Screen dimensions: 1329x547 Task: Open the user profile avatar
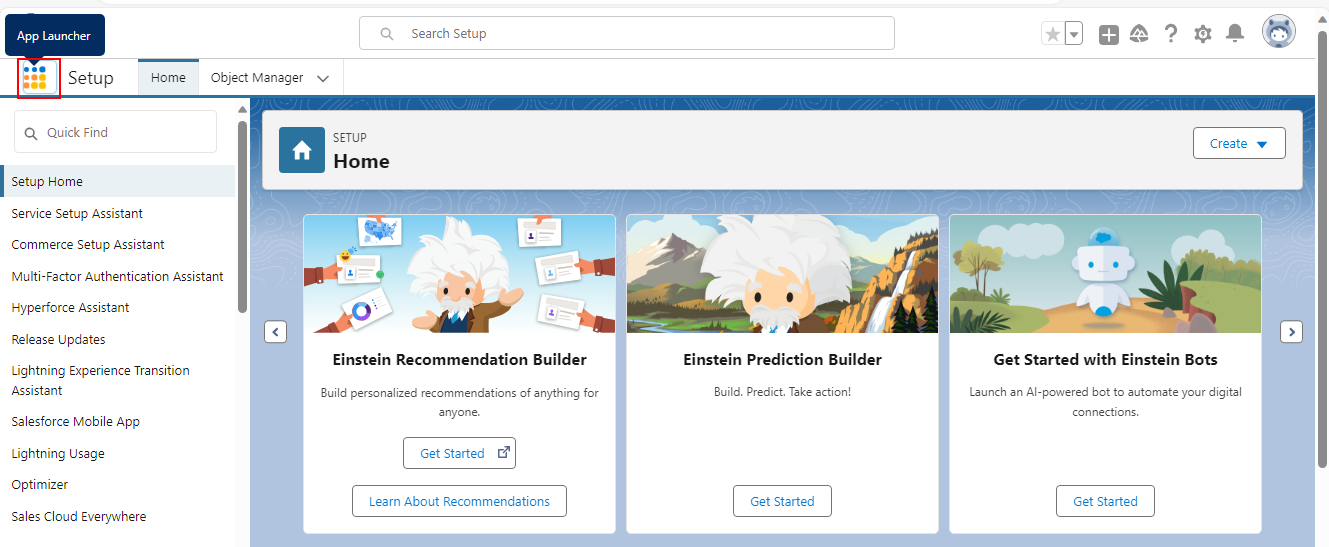point(1279,32)
